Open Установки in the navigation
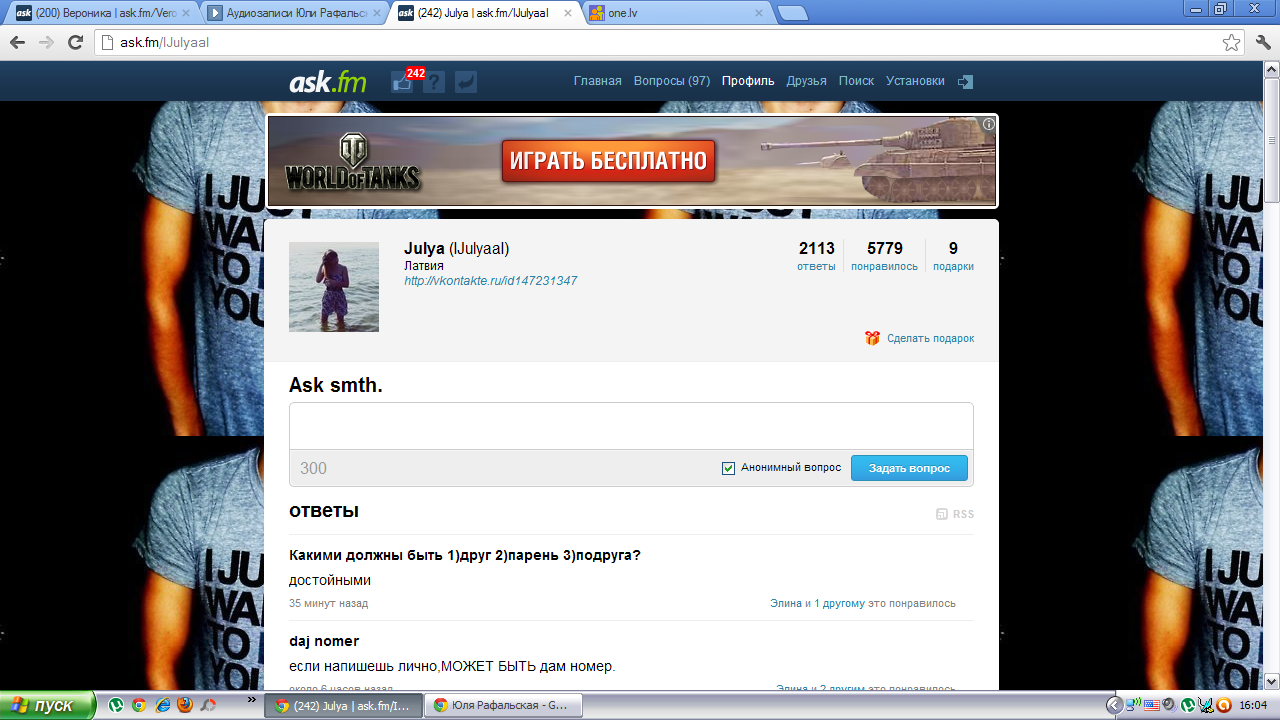This screenshot has height=720, width=1280. pyautogui.click(x=915, y=81)
